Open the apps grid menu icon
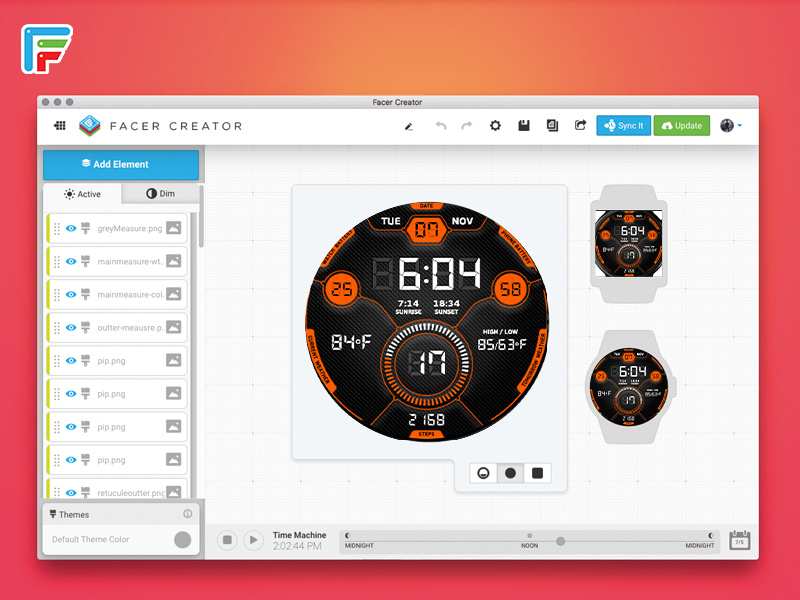800x600 pixels. [x=60, y=126]
